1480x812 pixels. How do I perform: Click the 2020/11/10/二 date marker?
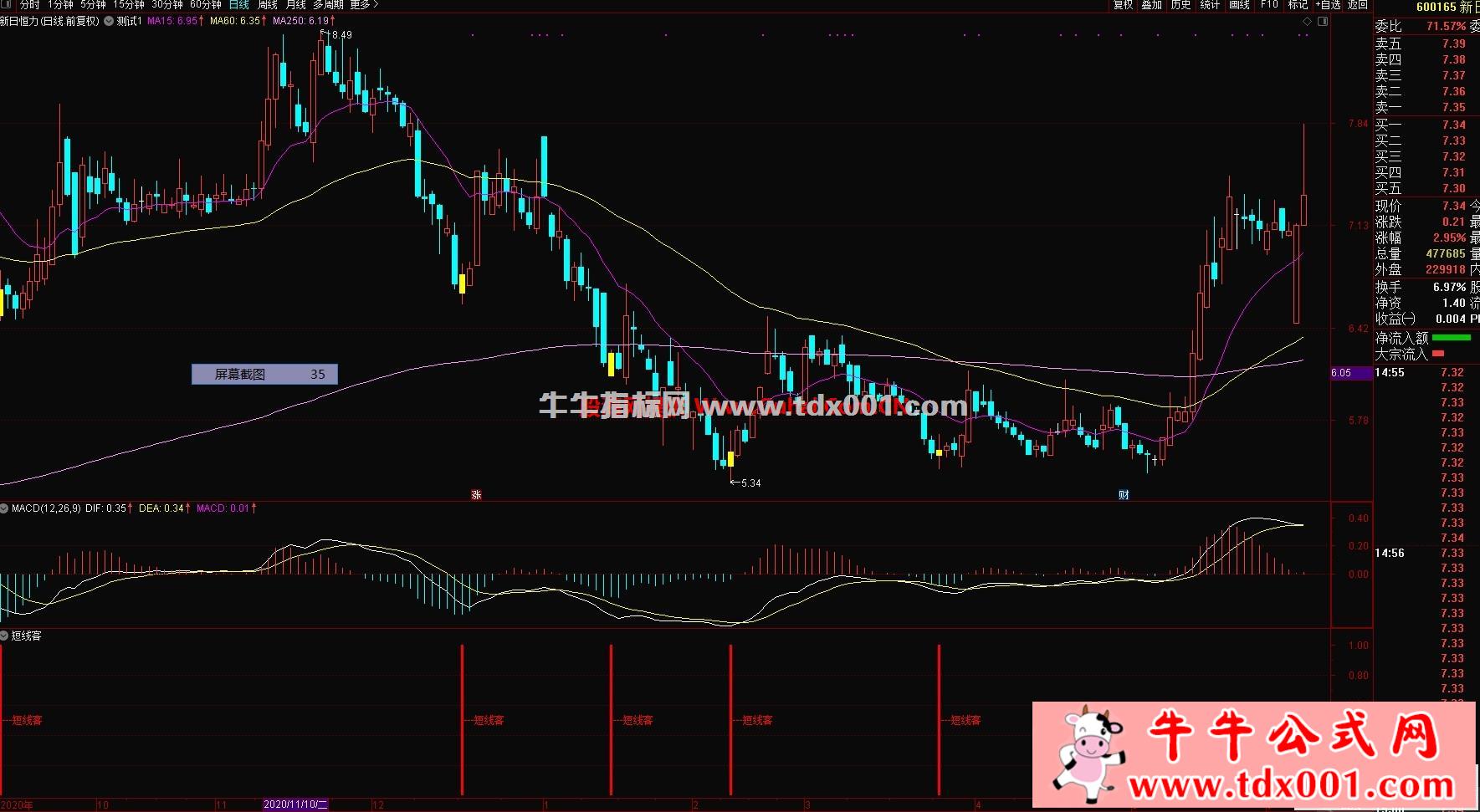pos(296,804)
